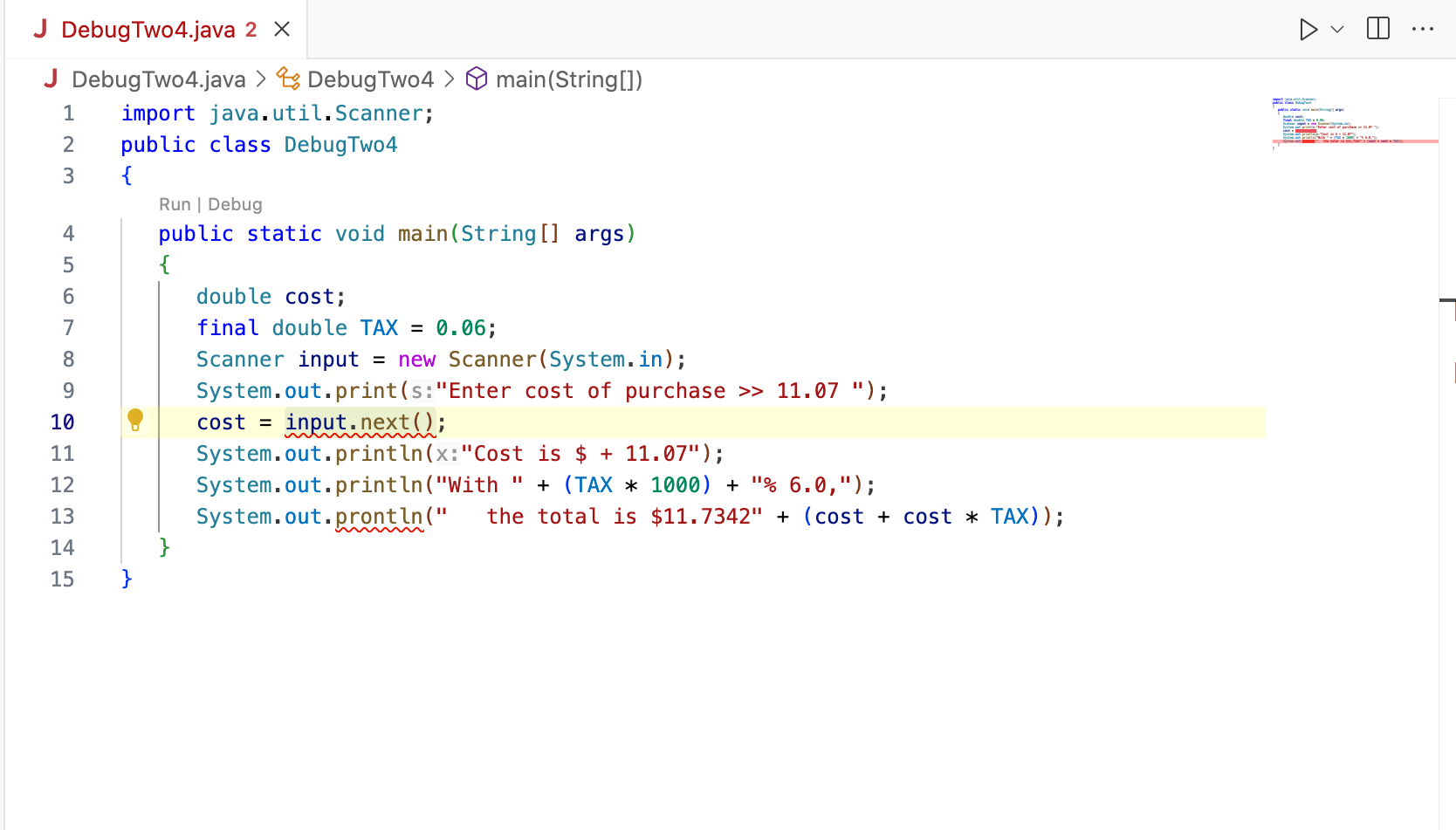
Task: Click the method cube icon before main breadcrumb
Action: pos(477,79)
